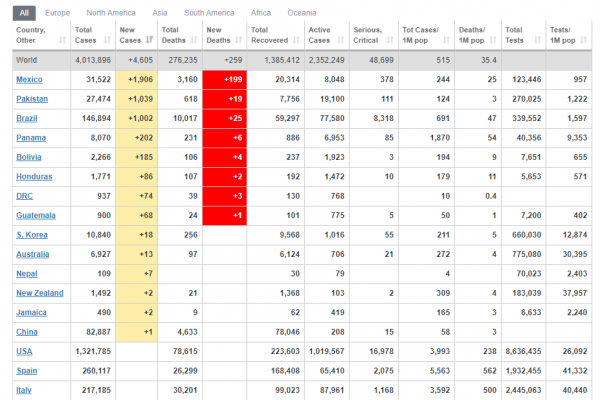This screenshot has width=600, height=400.
Task: Sort Active Cases column arrows
Action: point(341,40)
